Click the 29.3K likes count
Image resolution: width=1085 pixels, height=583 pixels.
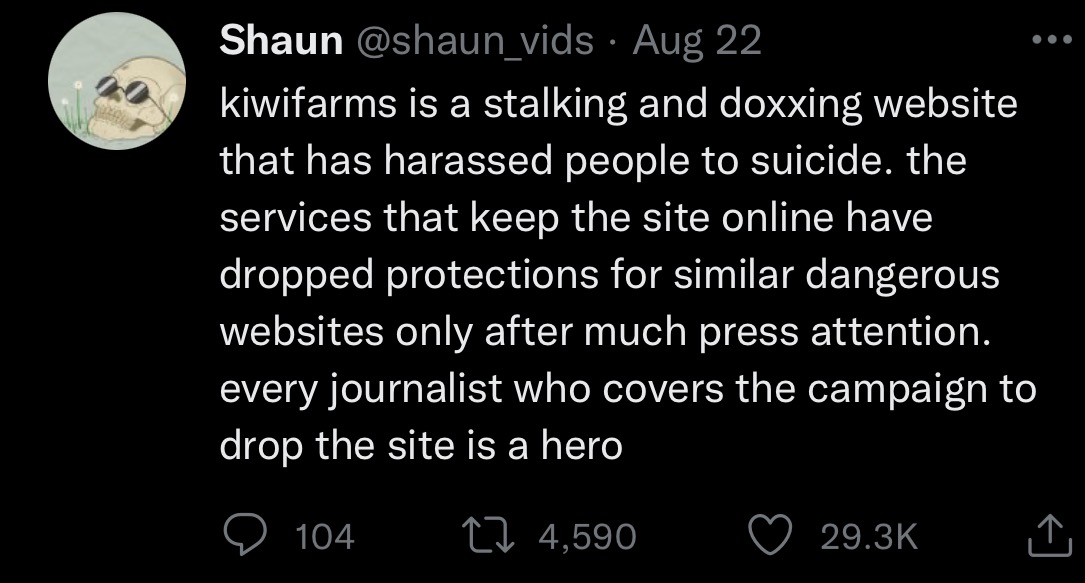click(x=870, y=537)
